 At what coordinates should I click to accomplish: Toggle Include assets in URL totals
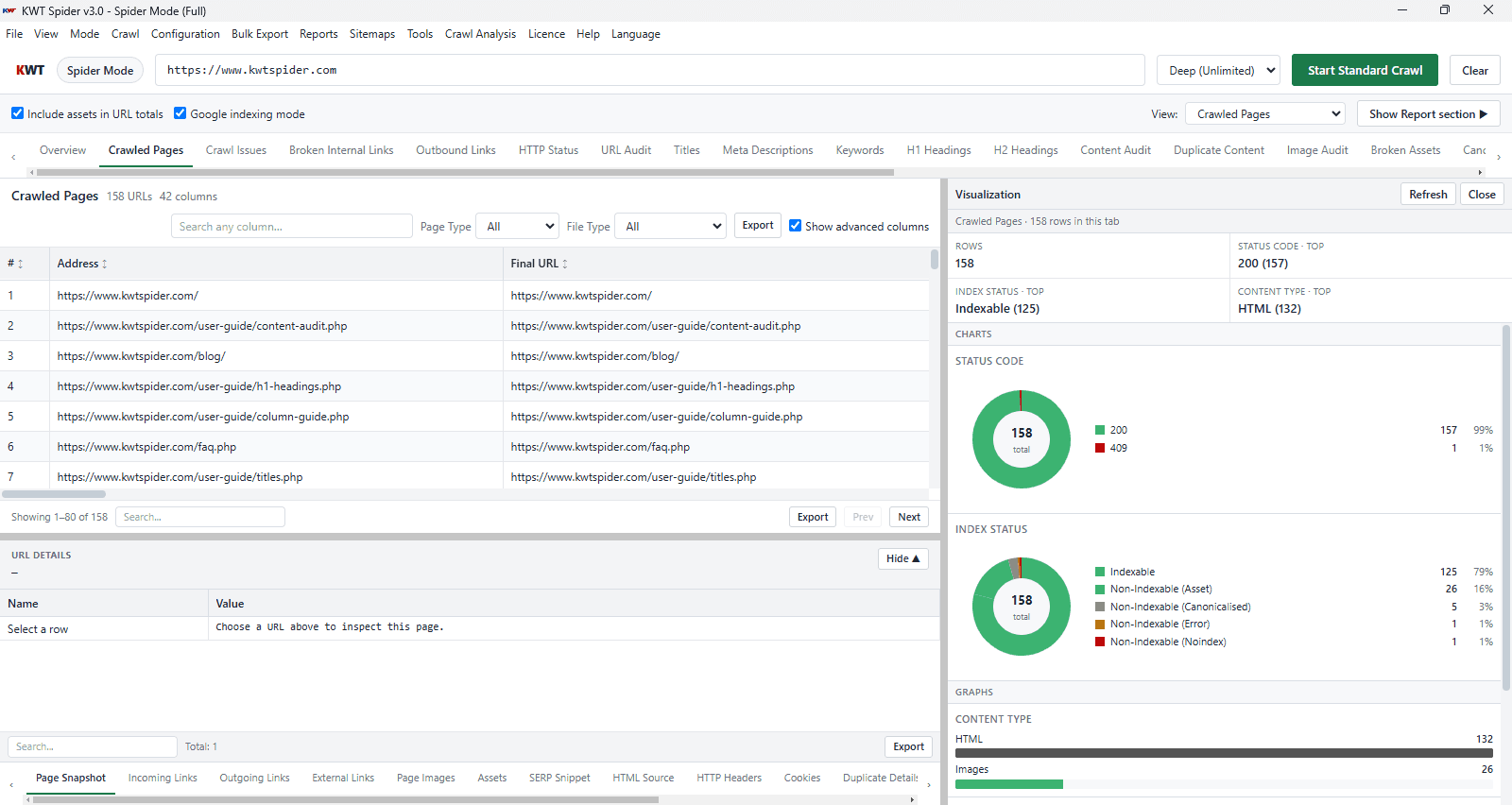[17, 113]
